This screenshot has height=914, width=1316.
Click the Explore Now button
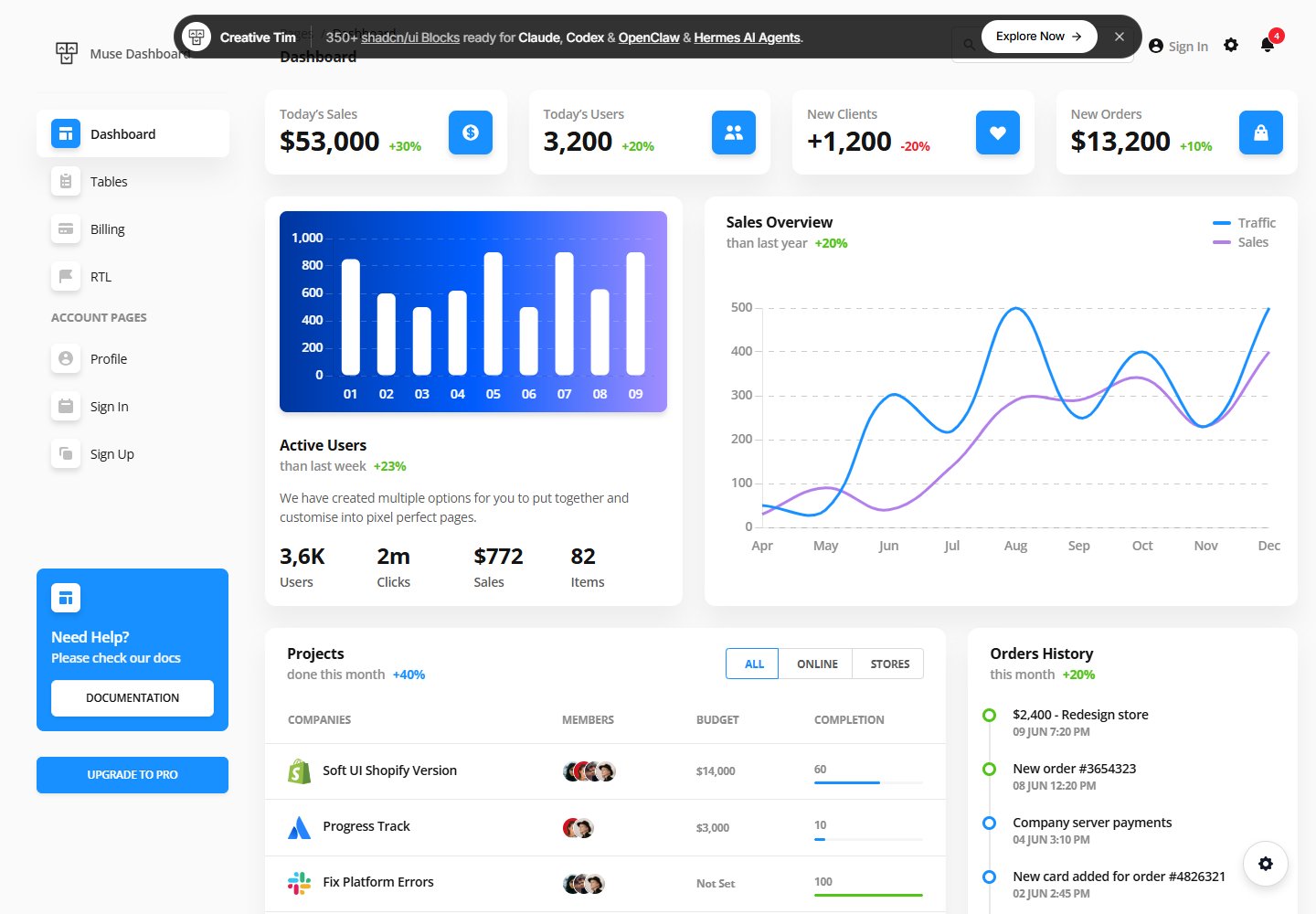point(1039,37)
